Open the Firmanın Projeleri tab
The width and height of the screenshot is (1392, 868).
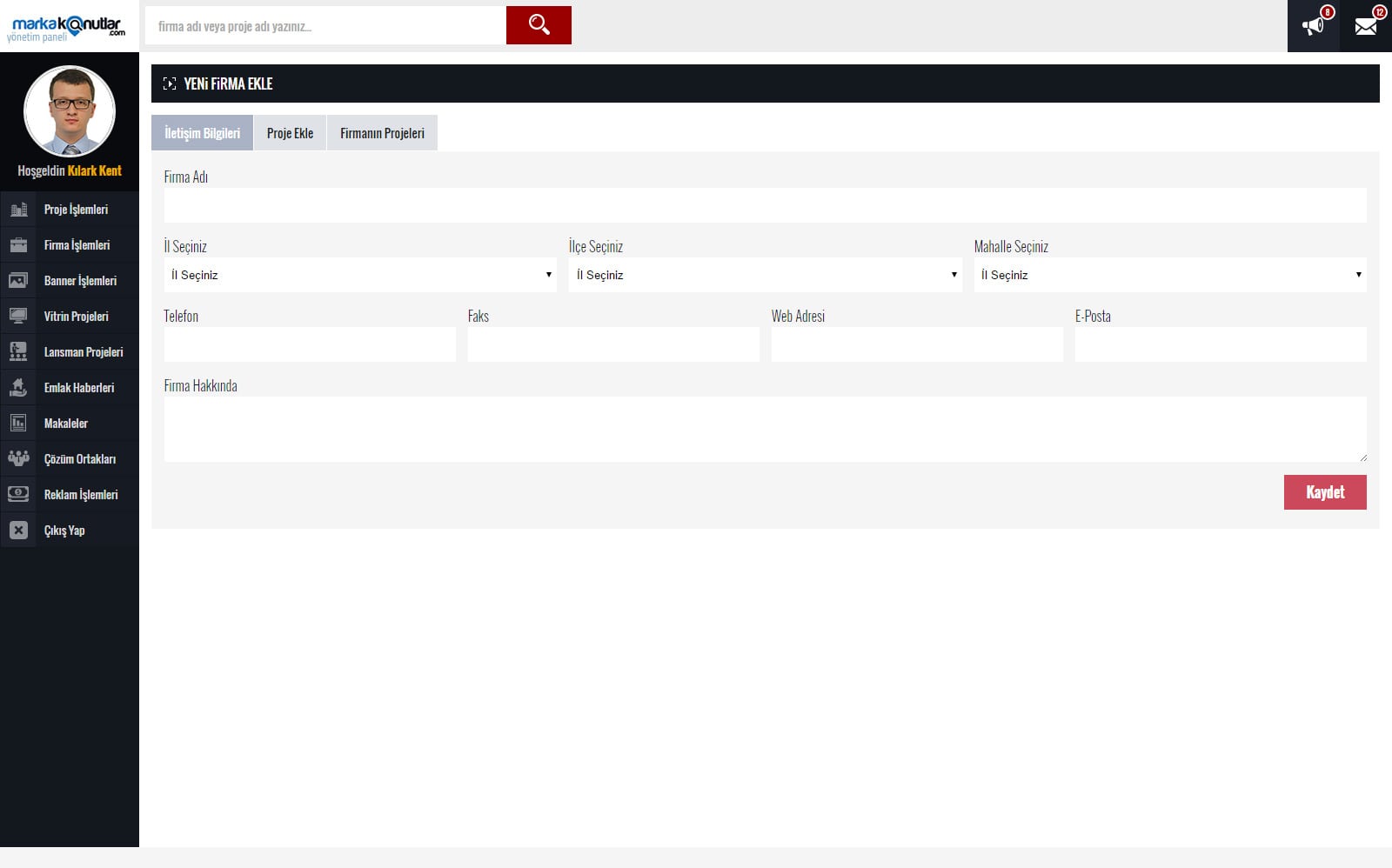pos(382,133)
